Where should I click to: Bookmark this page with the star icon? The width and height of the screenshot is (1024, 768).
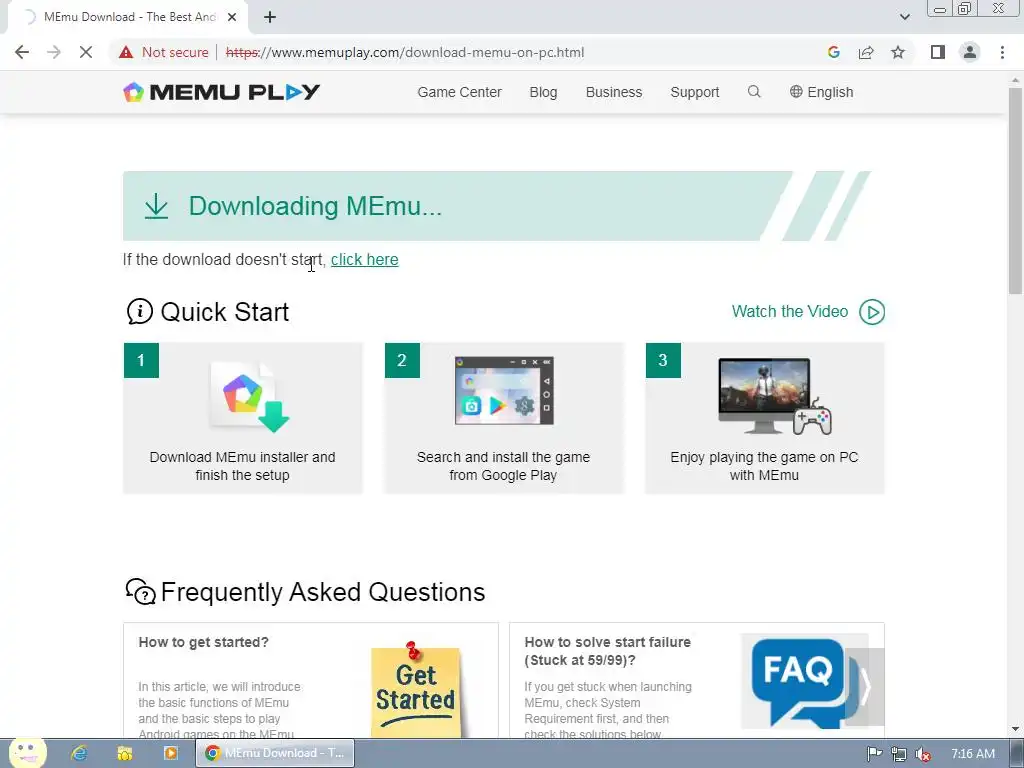click(x=898, y=52)
